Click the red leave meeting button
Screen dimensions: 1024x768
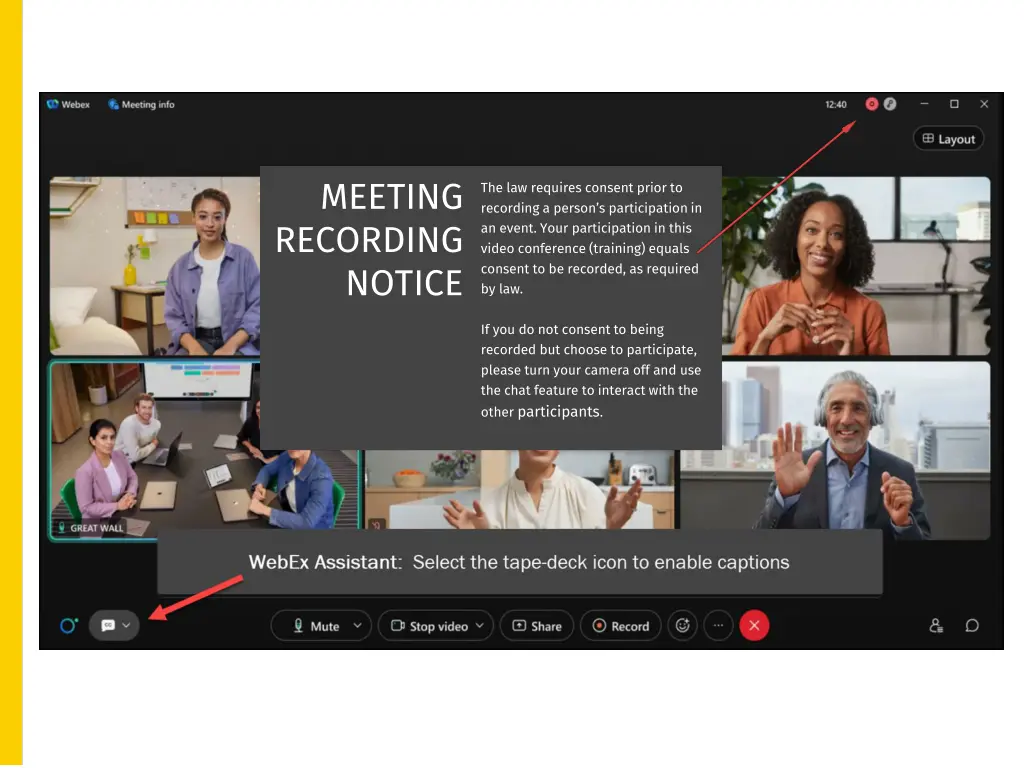(754, 626)
